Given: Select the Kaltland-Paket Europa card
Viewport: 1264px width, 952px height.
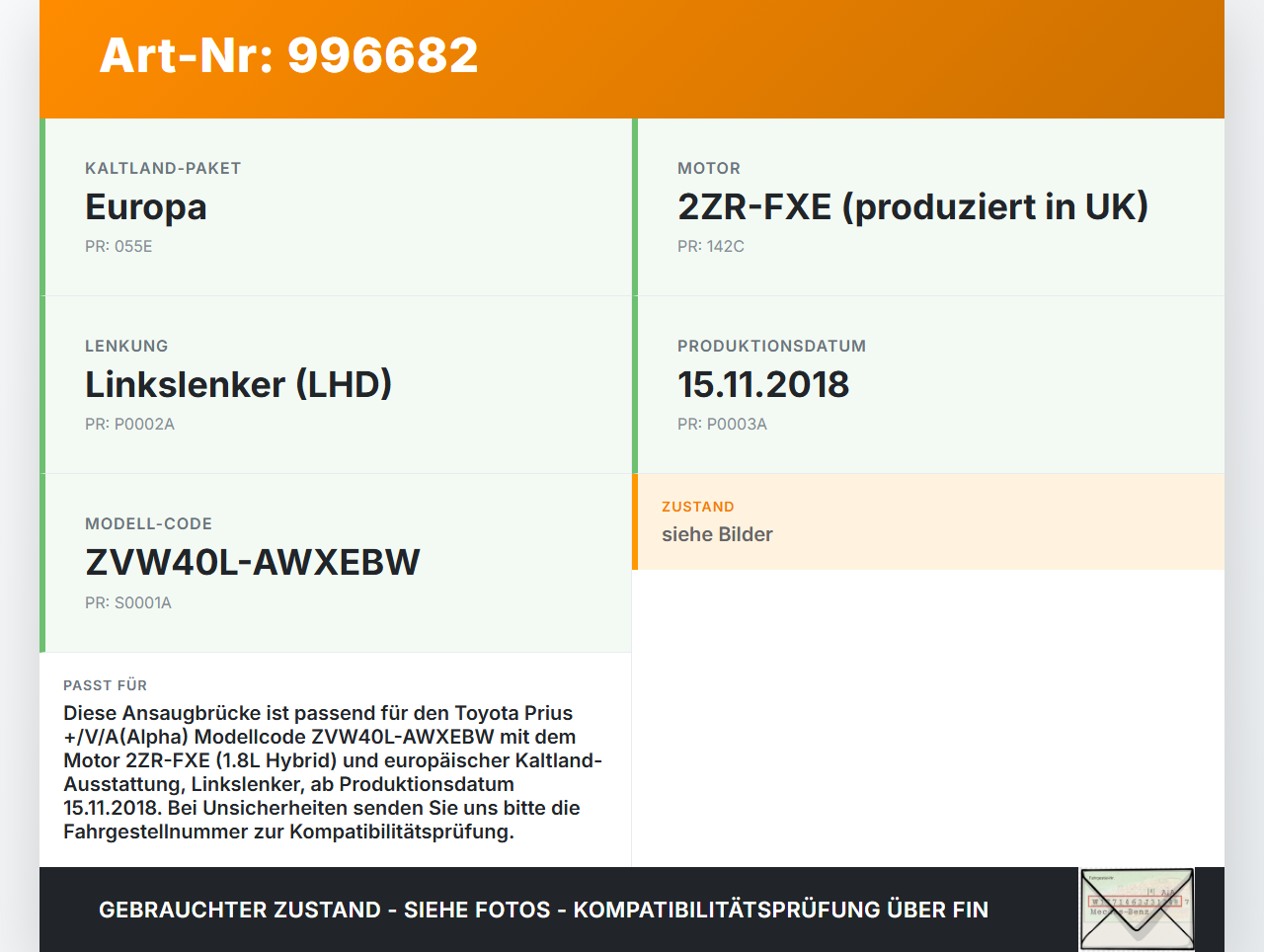Looking at the screenshot, I should click(336, 207).
